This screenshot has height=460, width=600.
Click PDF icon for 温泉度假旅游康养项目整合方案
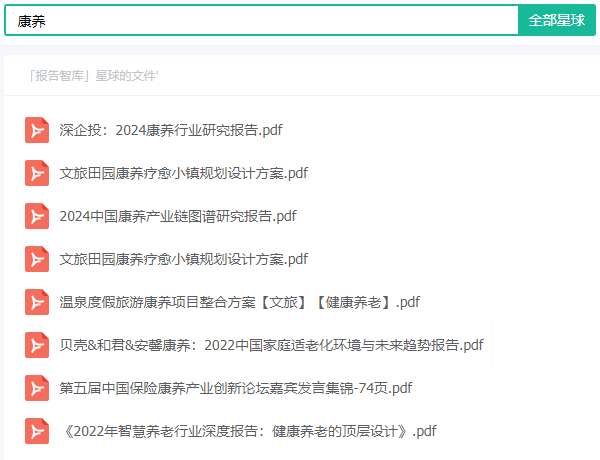(x=37, y=302)
